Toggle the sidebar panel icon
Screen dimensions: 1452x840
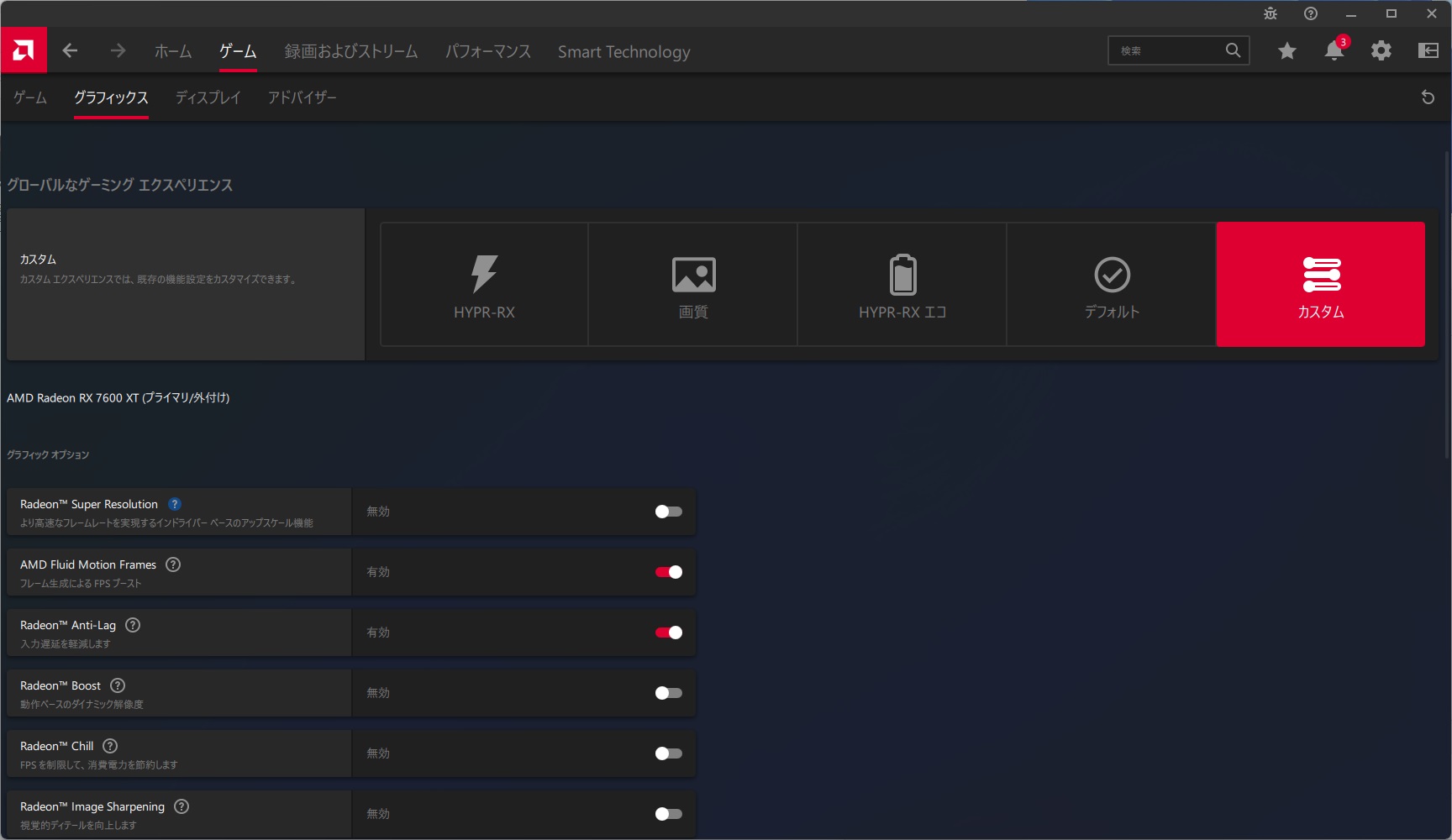coord(1428,51)
